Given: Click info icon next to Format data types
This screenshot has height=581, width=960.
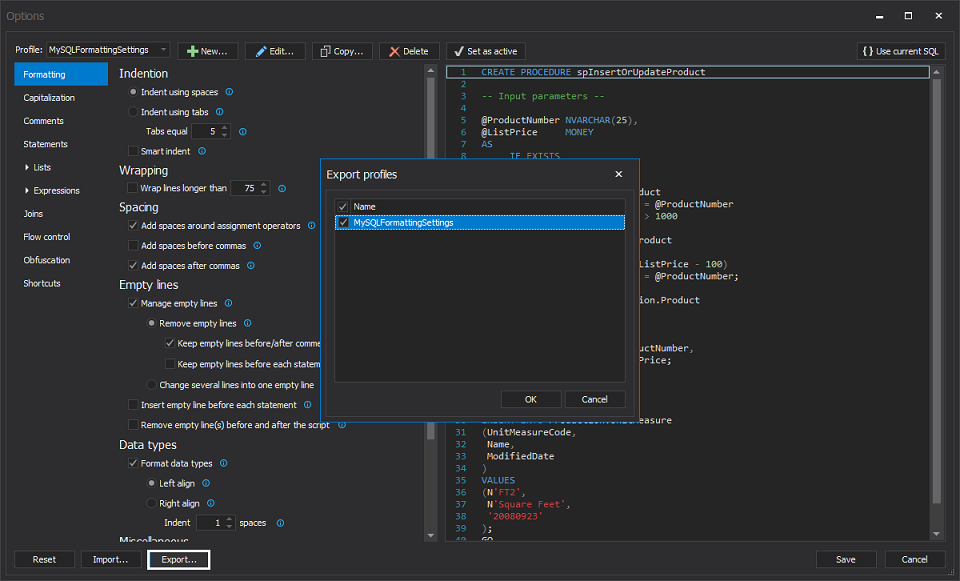Looking at the screenshot, I should (x=223, y=464).
